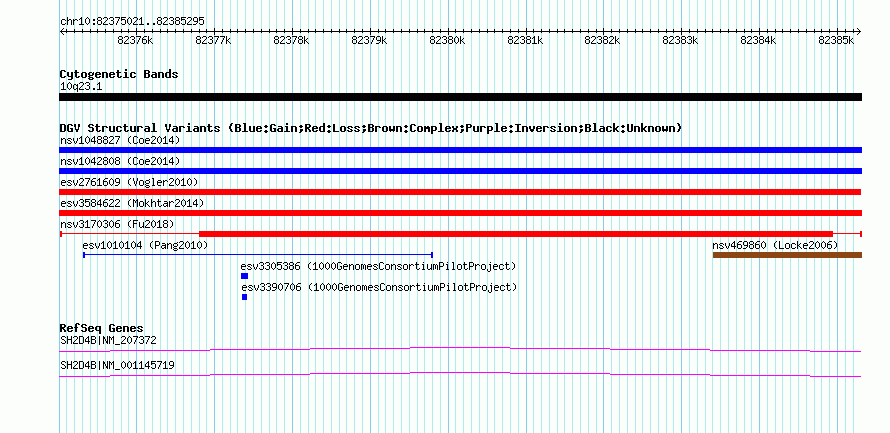The height and width of the screenshot is (433, 890).
Task: Click the chr10:82375021..82385295 coordinate label
Action: tap(132, 22)
